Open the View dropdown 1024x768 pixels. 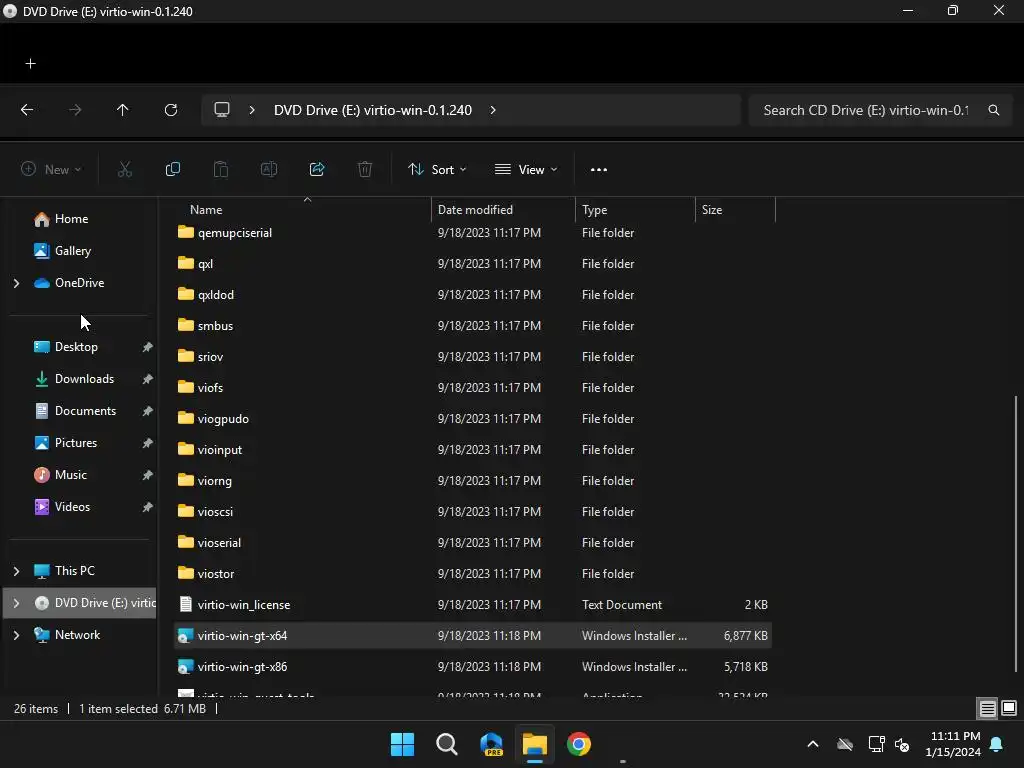point(526,169)
